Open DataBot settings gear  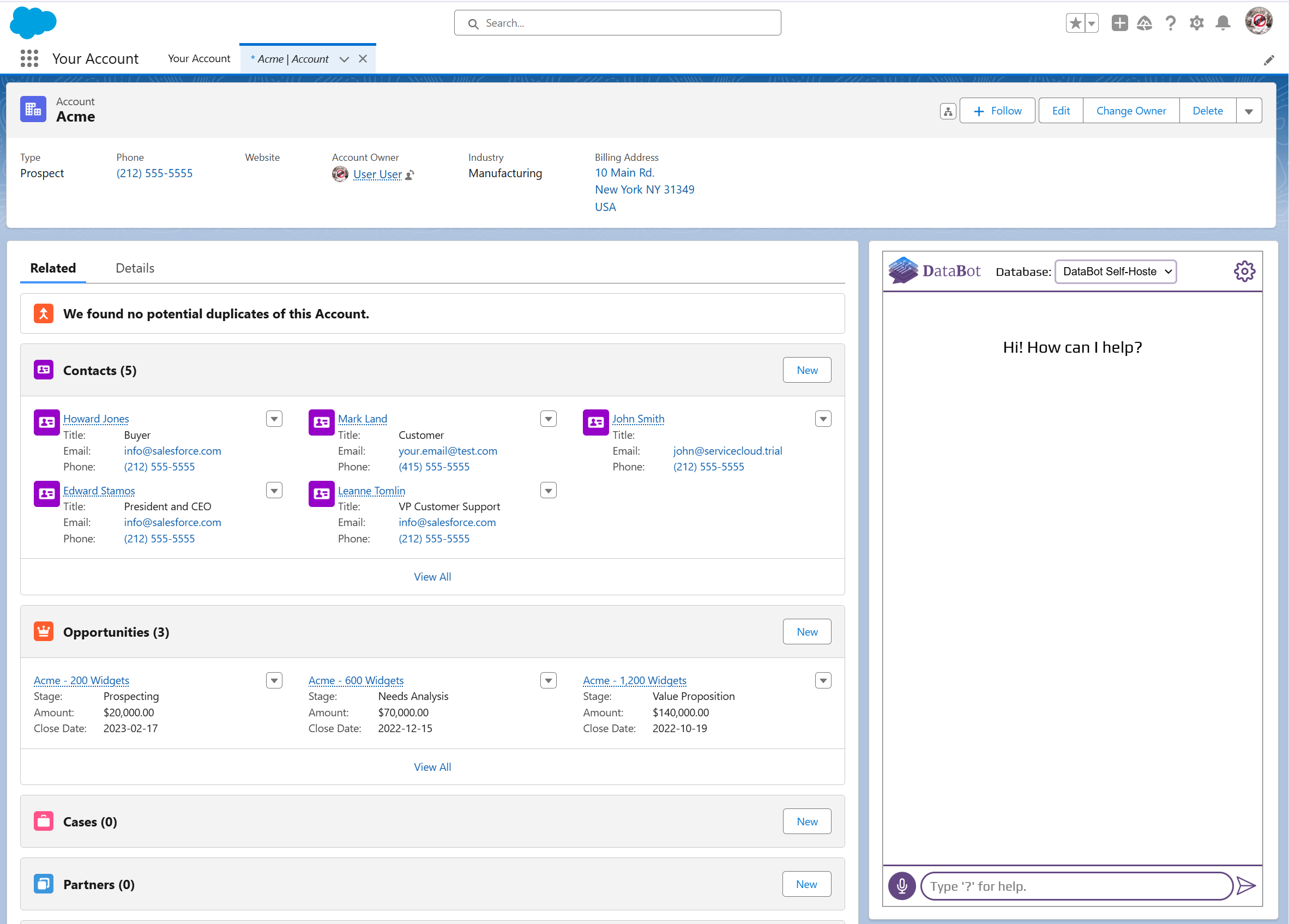(1245, 271)
